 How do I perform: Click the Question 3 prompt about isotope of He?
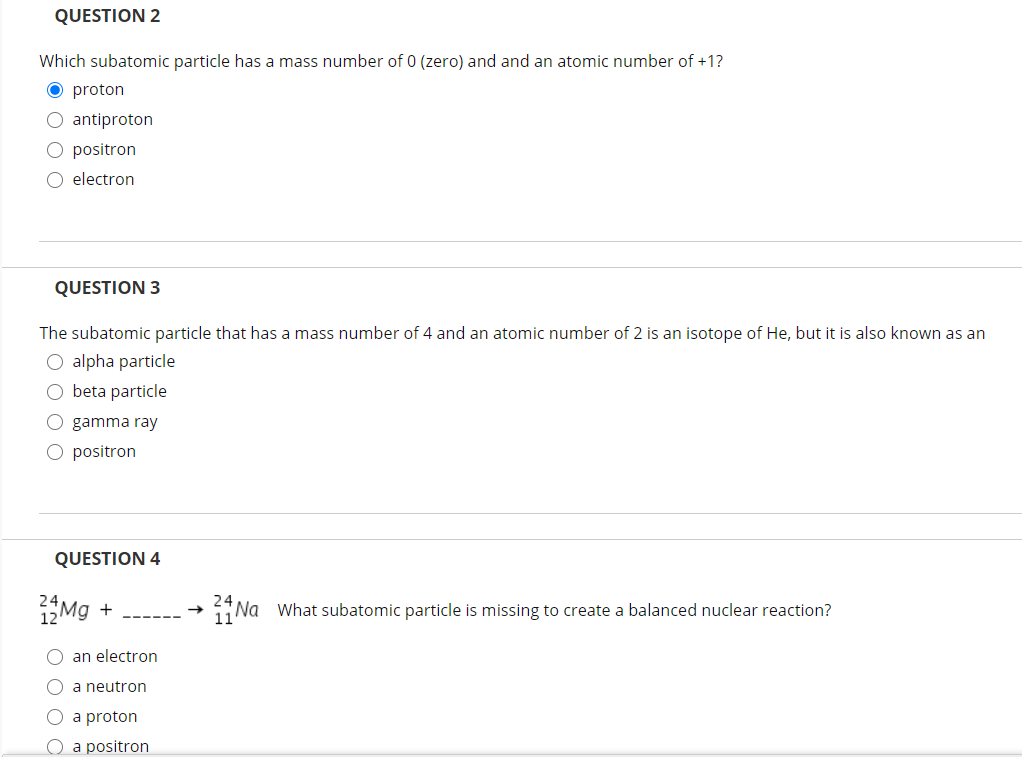[x=512, y=333]
